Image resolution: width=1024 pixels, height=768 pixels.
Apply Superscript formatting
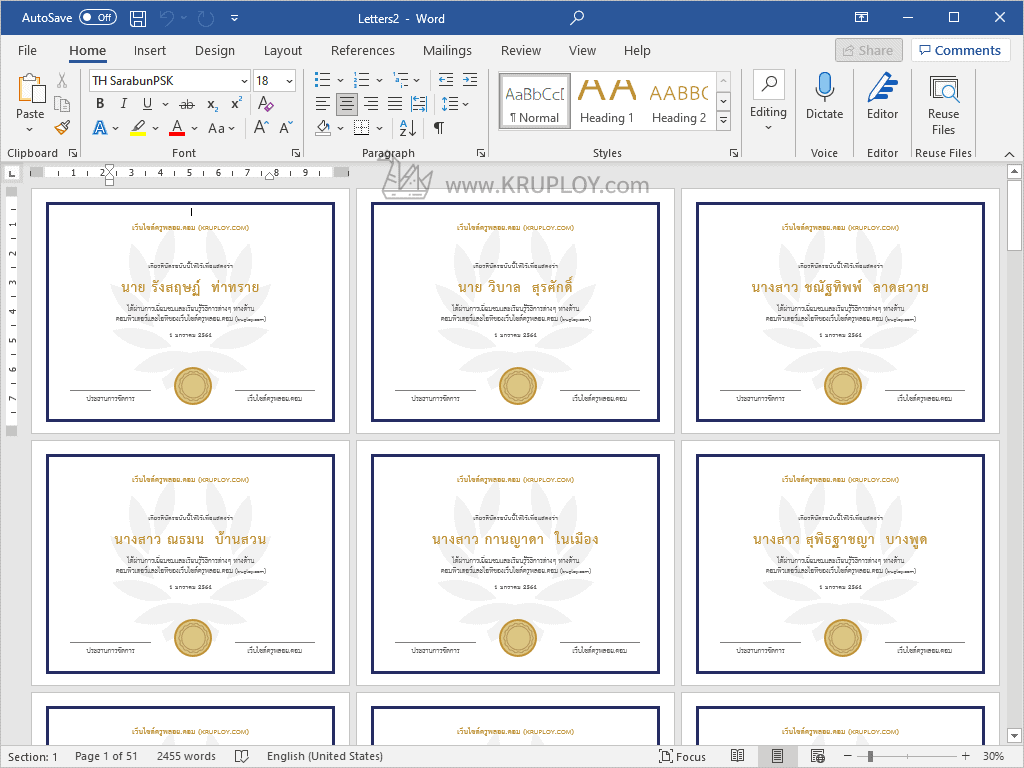coord(236,104)
